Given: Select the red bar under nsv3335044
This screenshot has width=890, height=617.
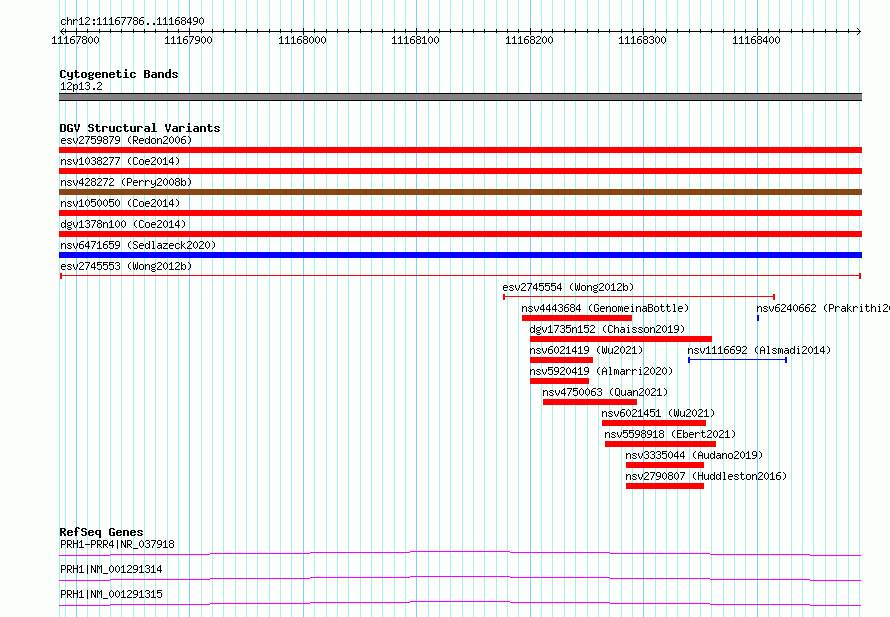Looking at the screenshot, I should 665,465.
